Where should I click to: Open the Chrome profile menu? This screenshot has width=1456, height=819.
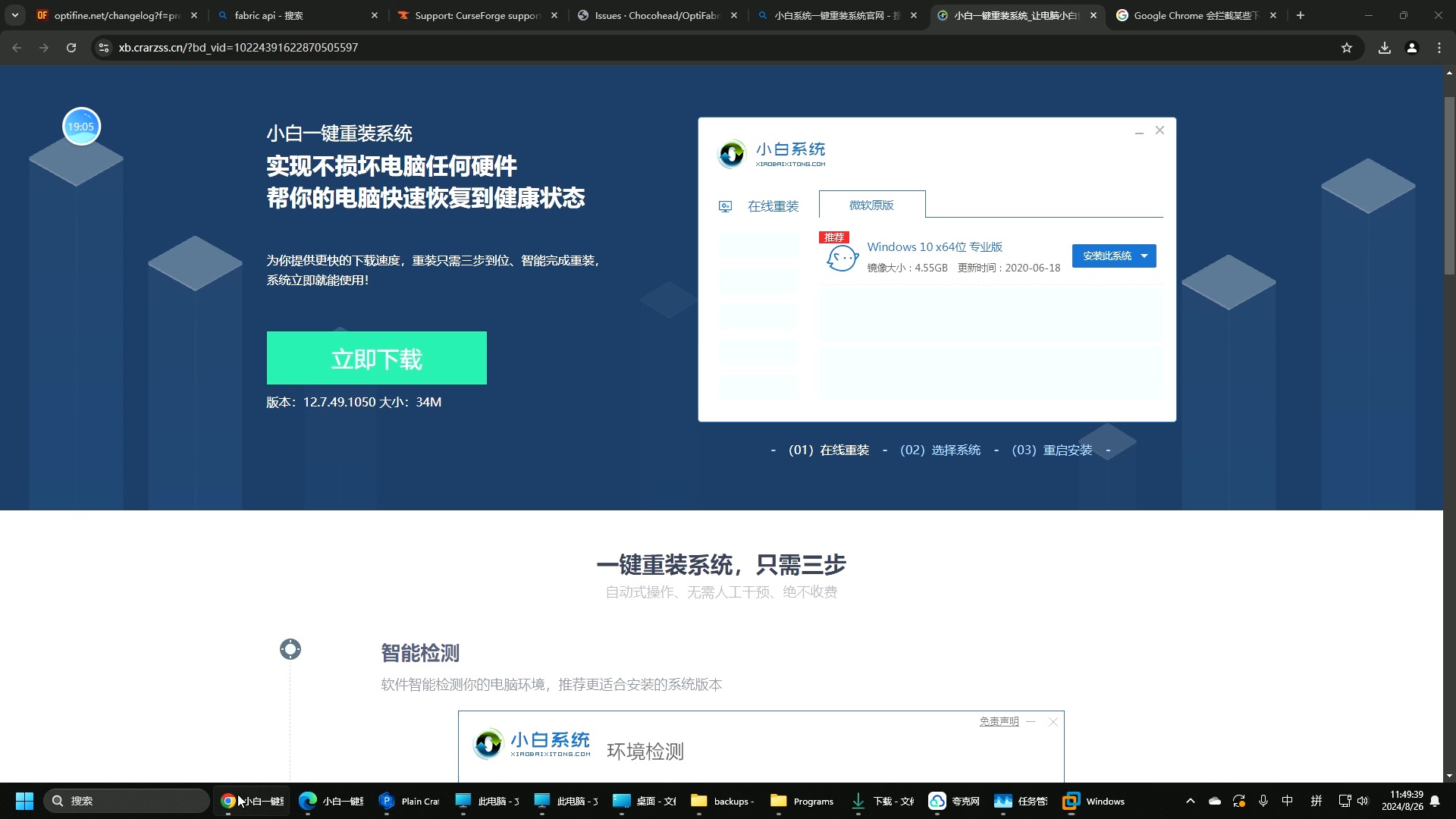(x=1412, y=48)
